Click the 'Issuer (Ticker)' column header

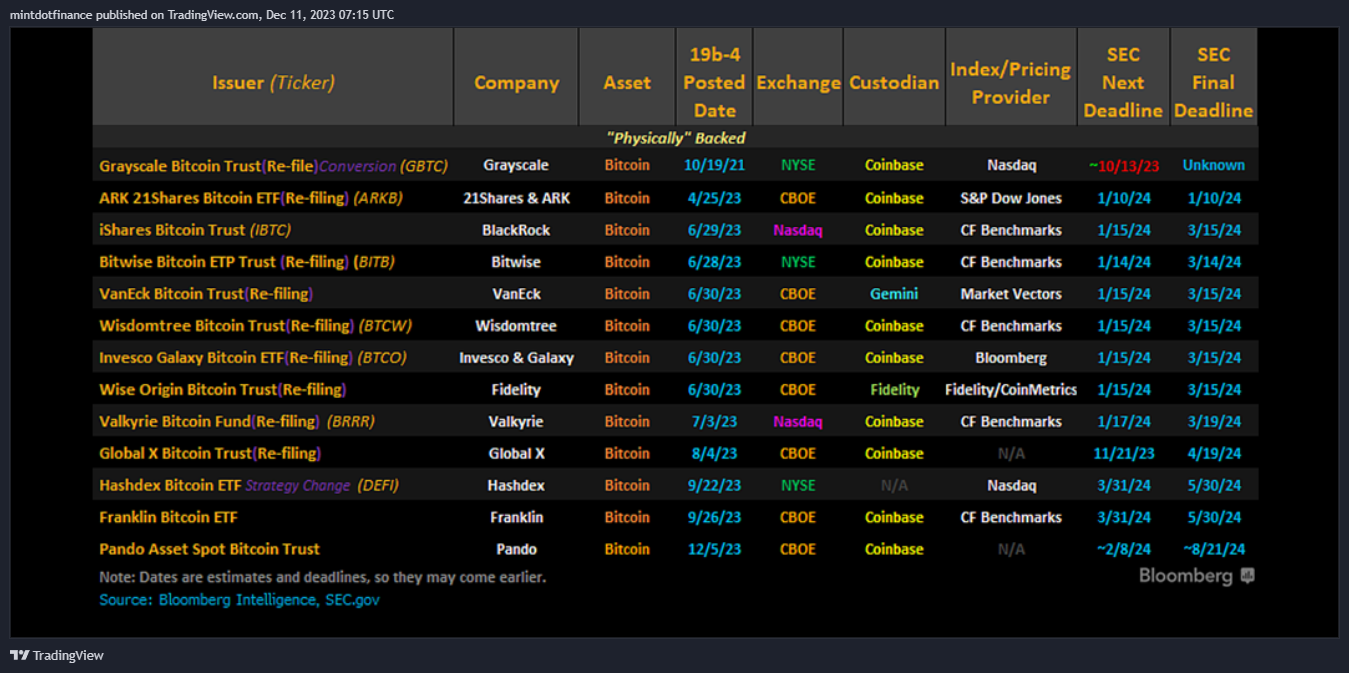pyautogui.click(x=273, y=83)
